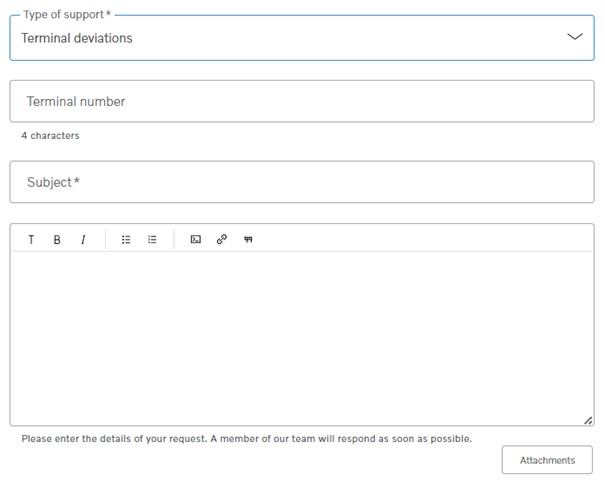Insert a code block
The image size is (605, 488).
196,240
